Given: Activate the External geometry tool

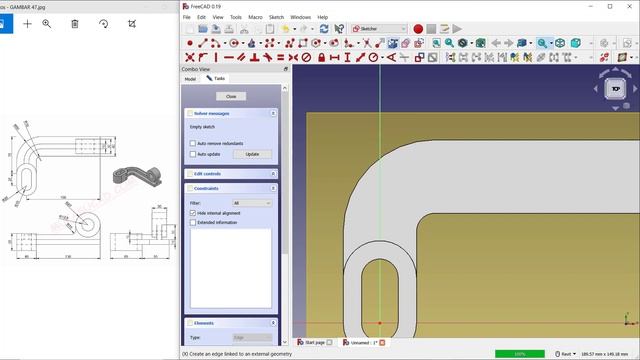Looking at the screenshot, I should tap(393, 43).
